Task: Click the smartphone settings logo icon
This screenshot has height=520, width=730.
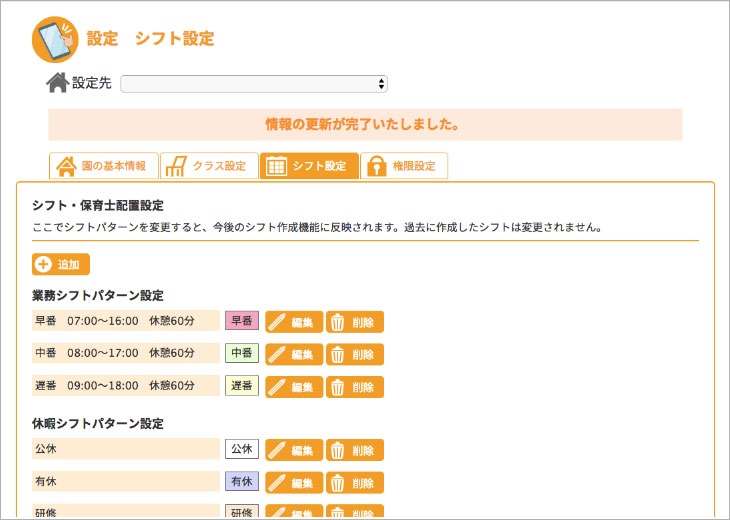Action: pos(55,40)
